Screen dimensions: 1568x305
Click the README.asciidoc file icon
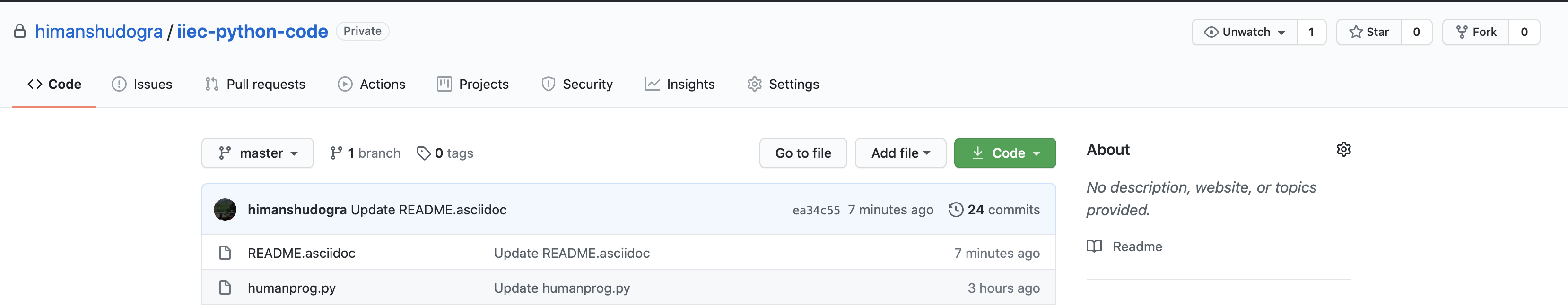225,253
